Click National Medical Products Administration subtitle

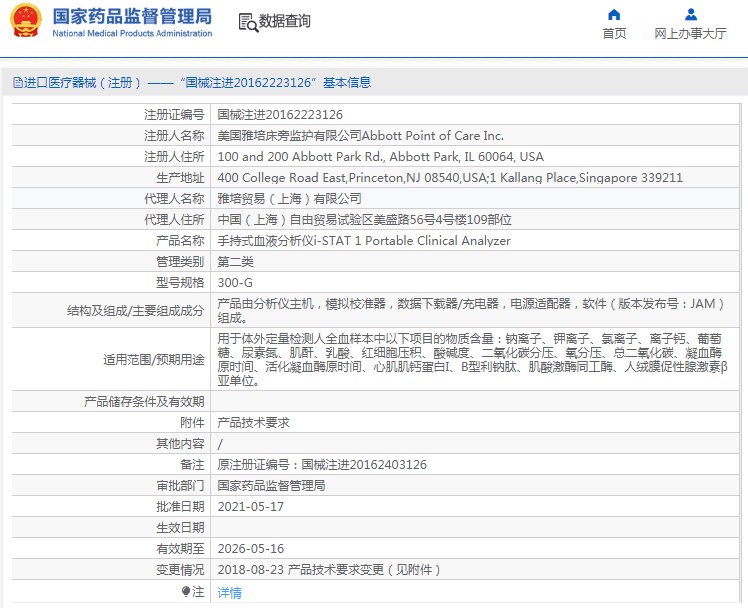(132, 33)
